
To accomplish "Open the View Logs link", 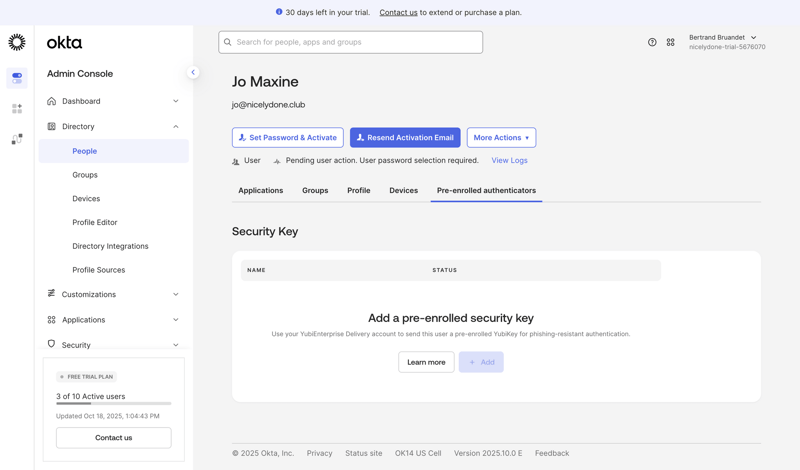I will pyautogui.click(x=509, y=160).
